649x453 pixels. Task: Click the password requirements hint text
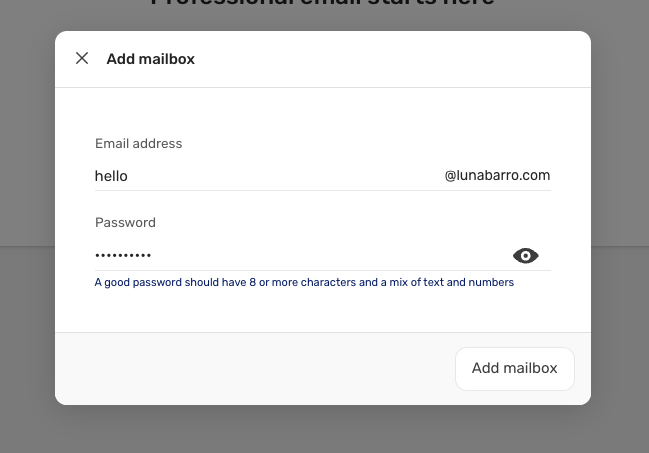click(x=304, y=282)
